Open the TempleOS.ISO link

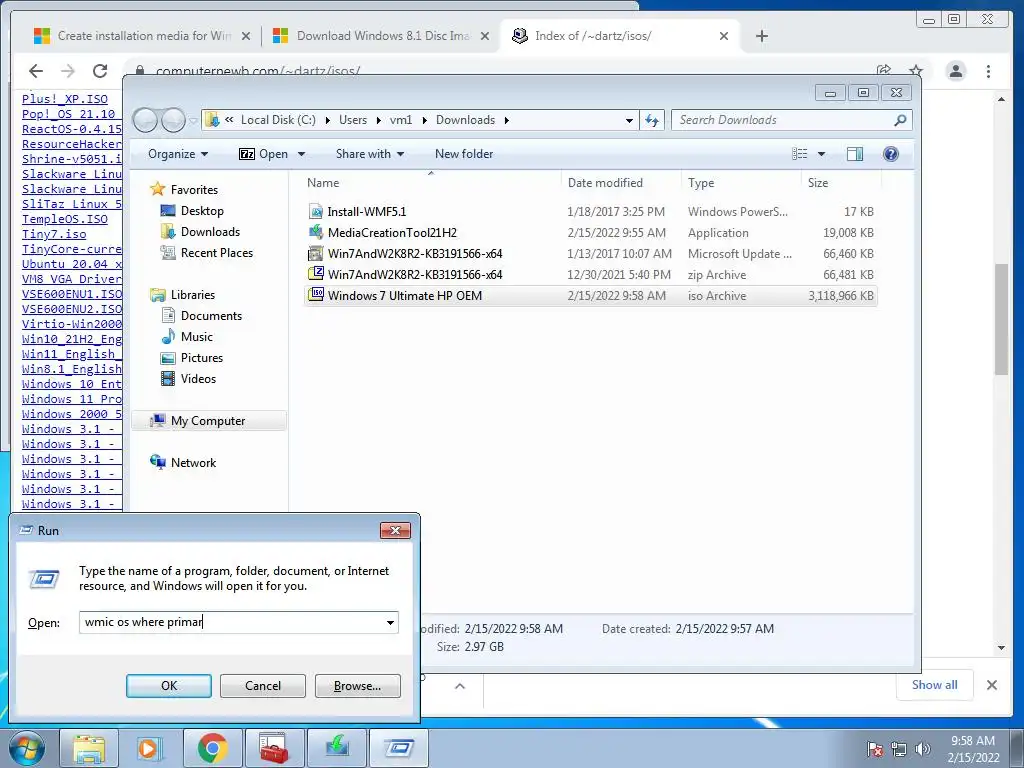pos(65,219)
